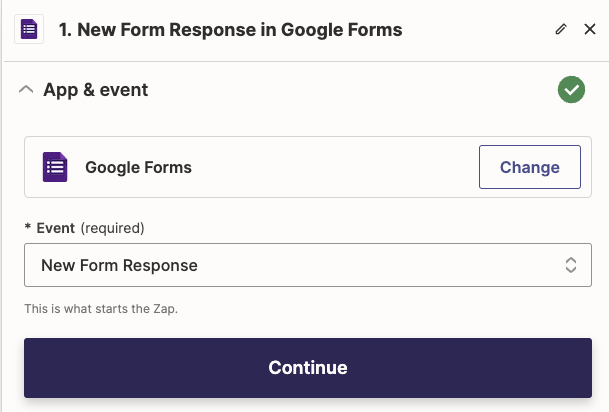Viewport: 609px width, 412px height.
Task: Click the red asterisk before Event
Action: click(27, 228)
